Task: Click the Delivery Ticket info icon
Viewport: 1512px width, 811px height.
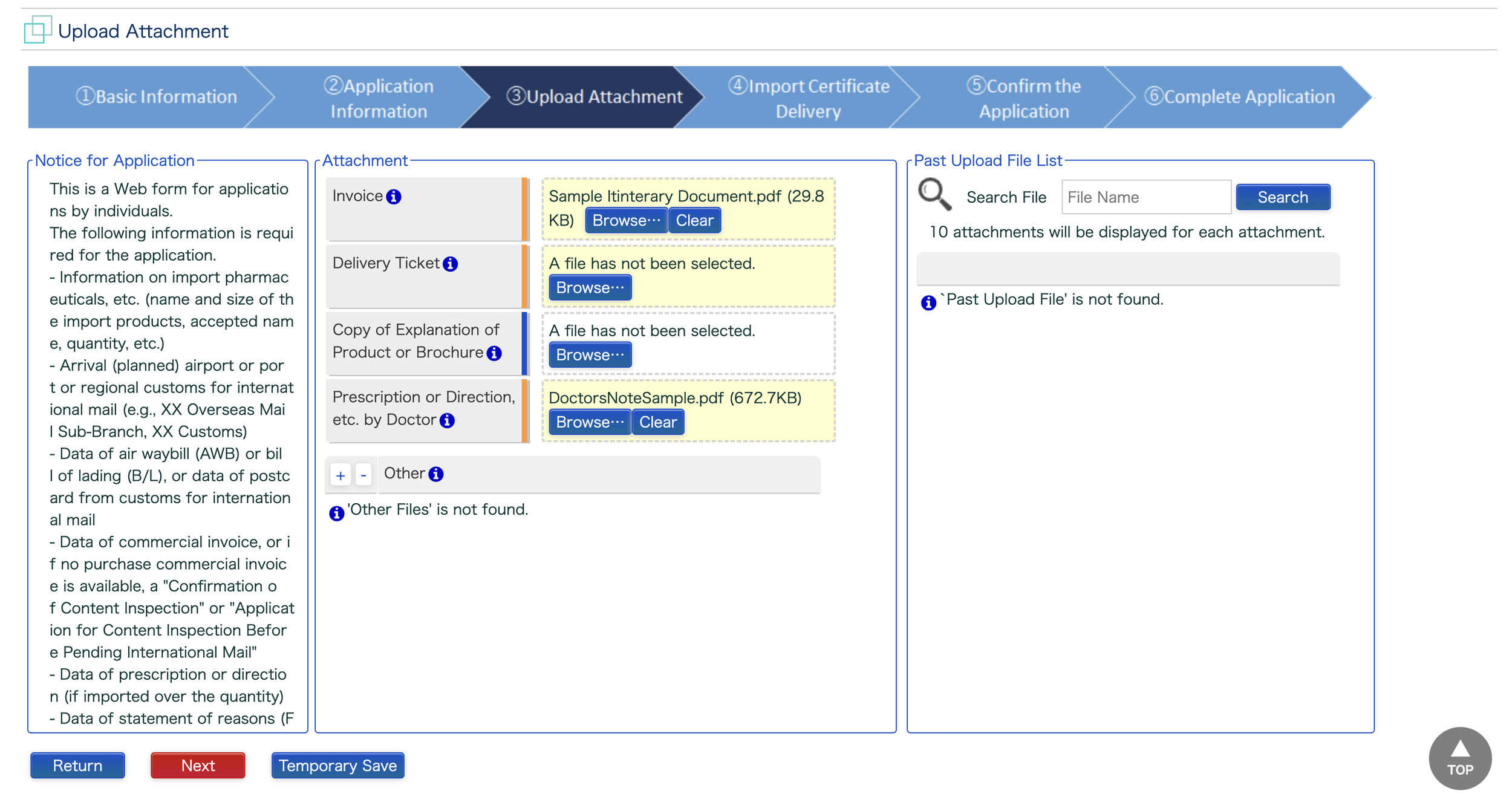Action: [450, 264]
